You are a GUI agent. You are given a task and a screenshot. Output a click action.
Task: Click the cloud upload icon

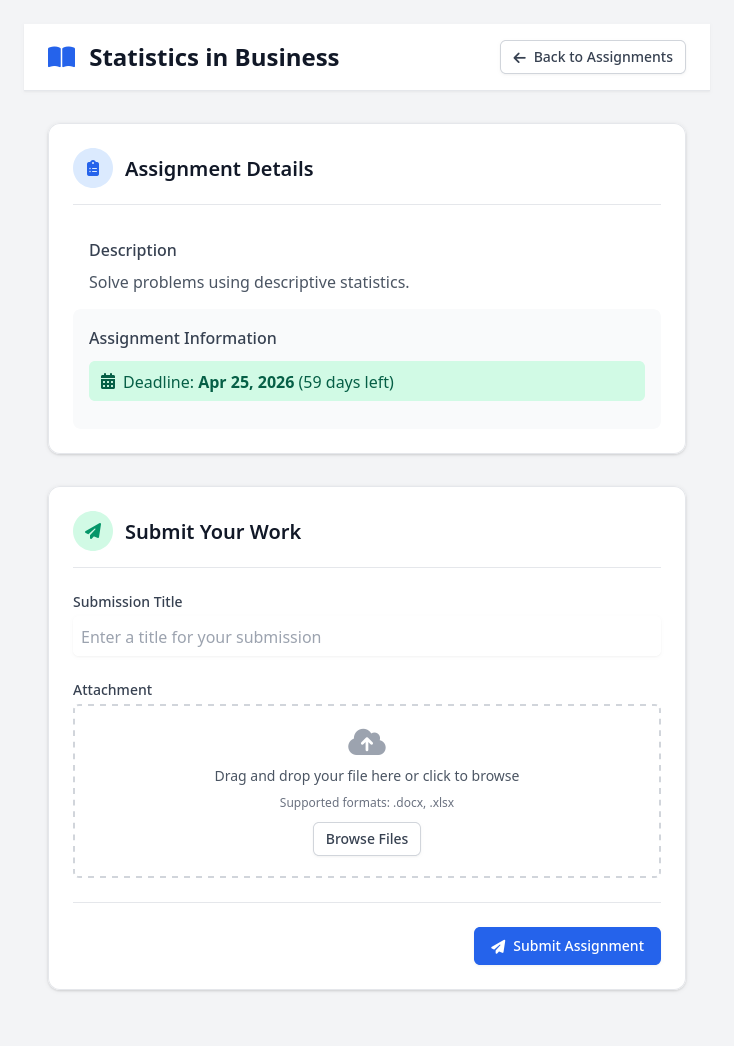click(x=367, y=742)
